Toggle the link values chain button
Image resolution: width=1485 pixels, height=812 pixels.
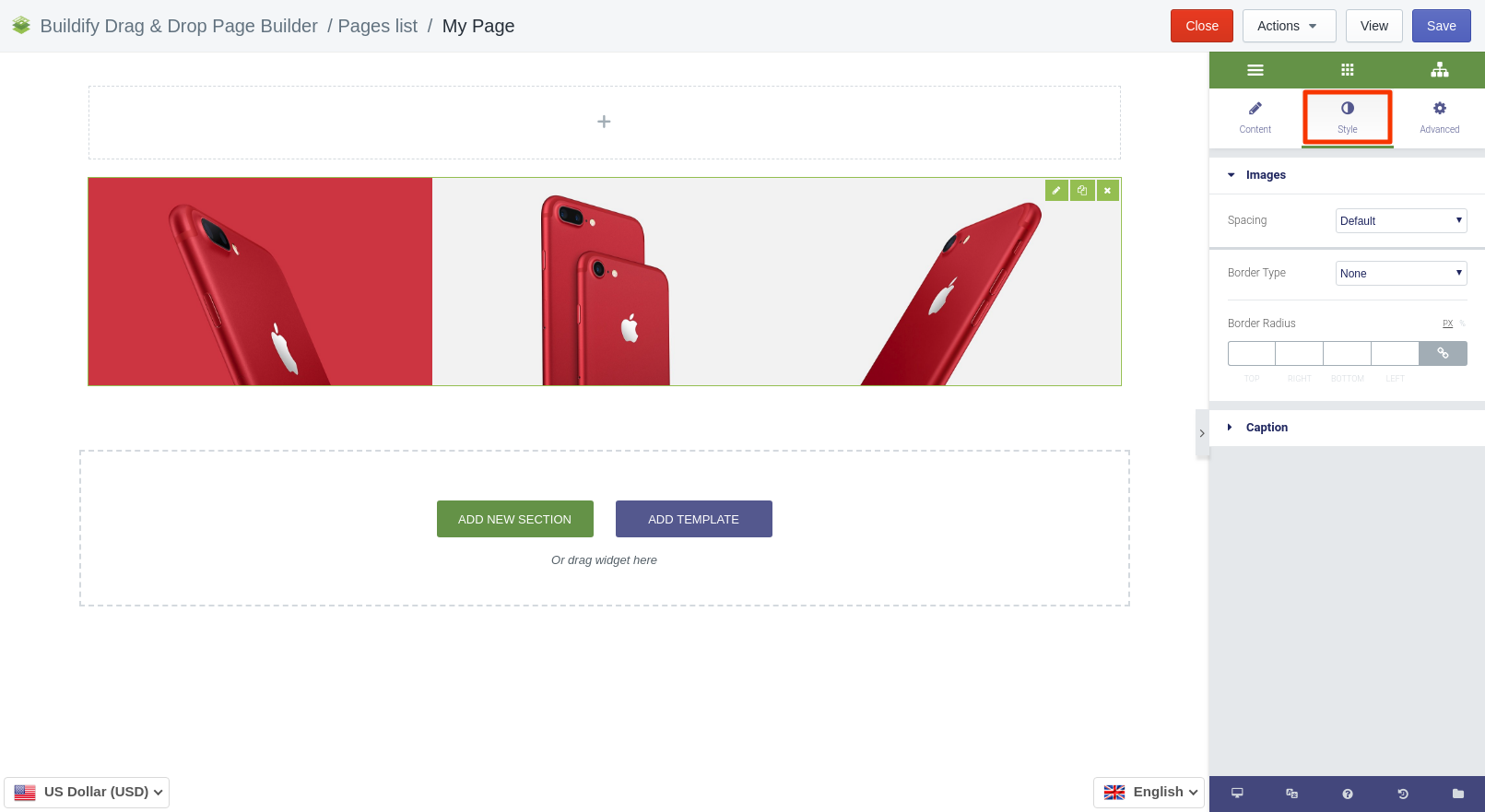click(1444, 354)
